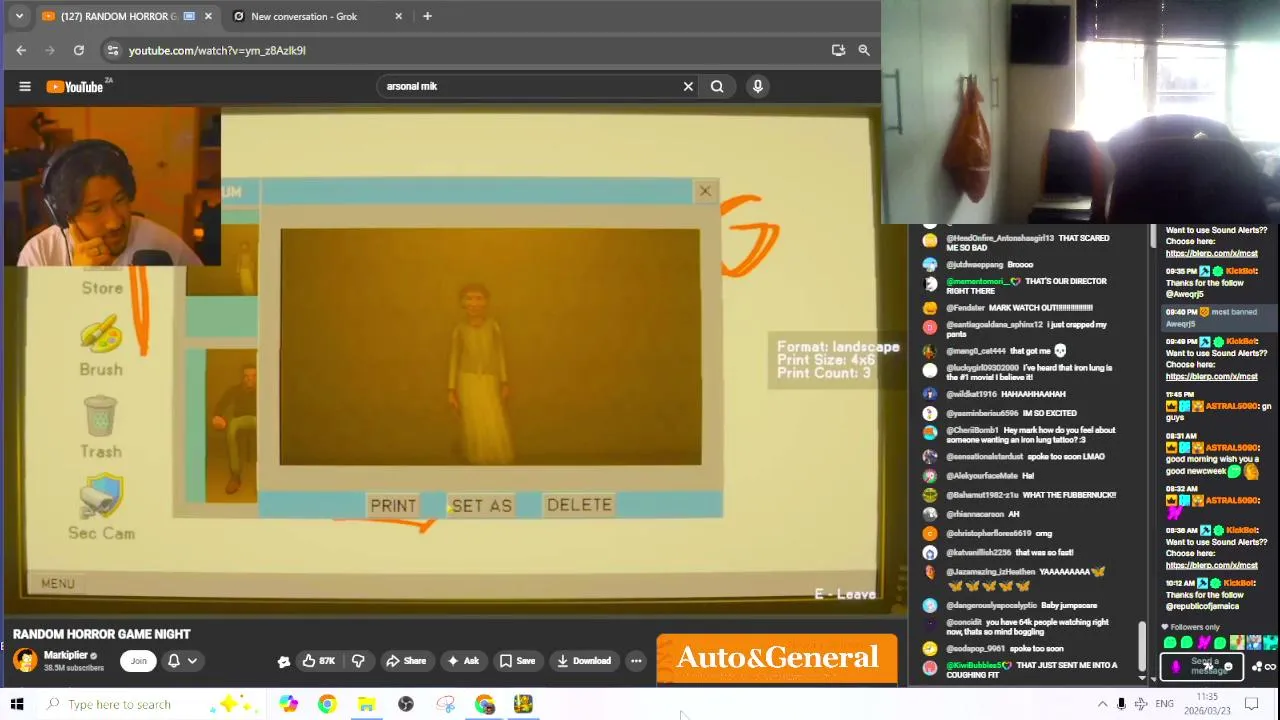Open the Brush tool in the game
1280x720 pixels.
pos(101,346)
